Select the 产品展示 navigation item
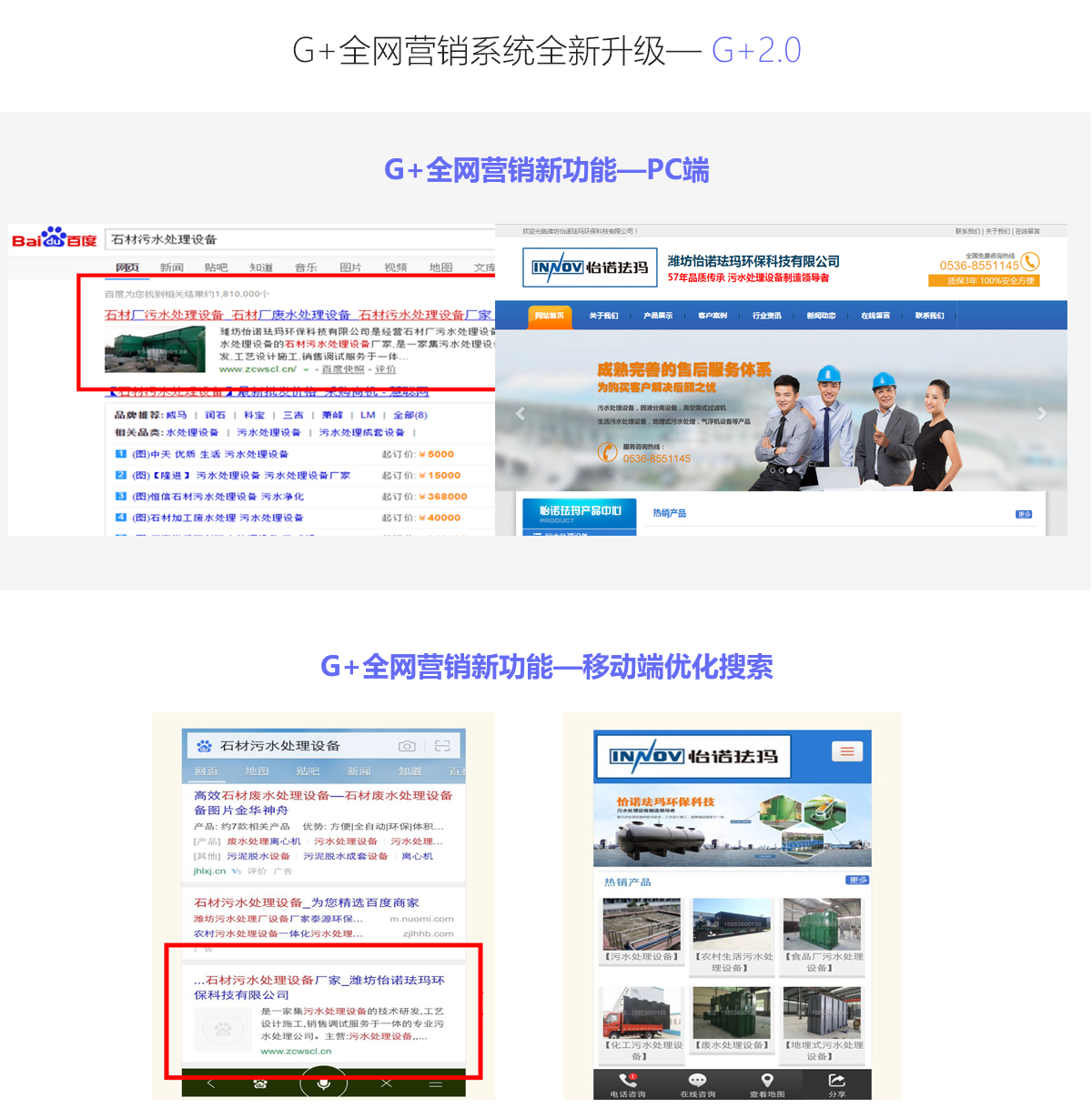The width and height of the screenshot is (1092, 1118). (658, 316)
